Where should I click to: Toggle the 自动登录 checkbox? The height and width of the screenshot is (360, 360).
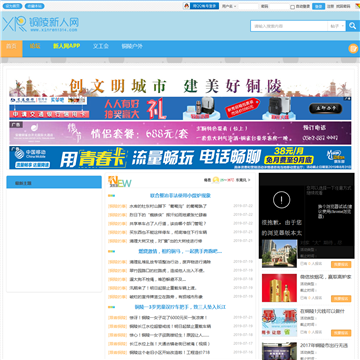click(x=292, y=7)
